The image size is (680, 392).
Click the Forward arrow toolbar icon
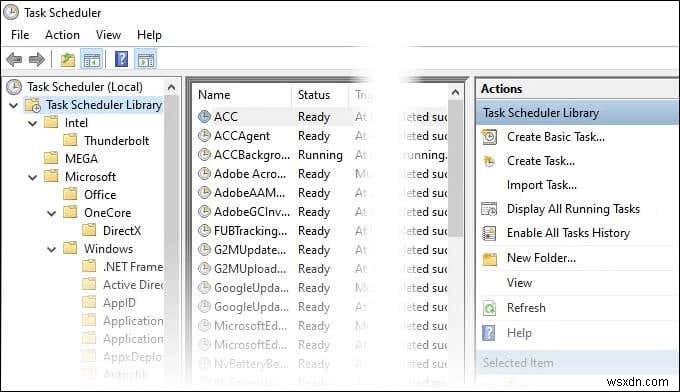(37, 59)
